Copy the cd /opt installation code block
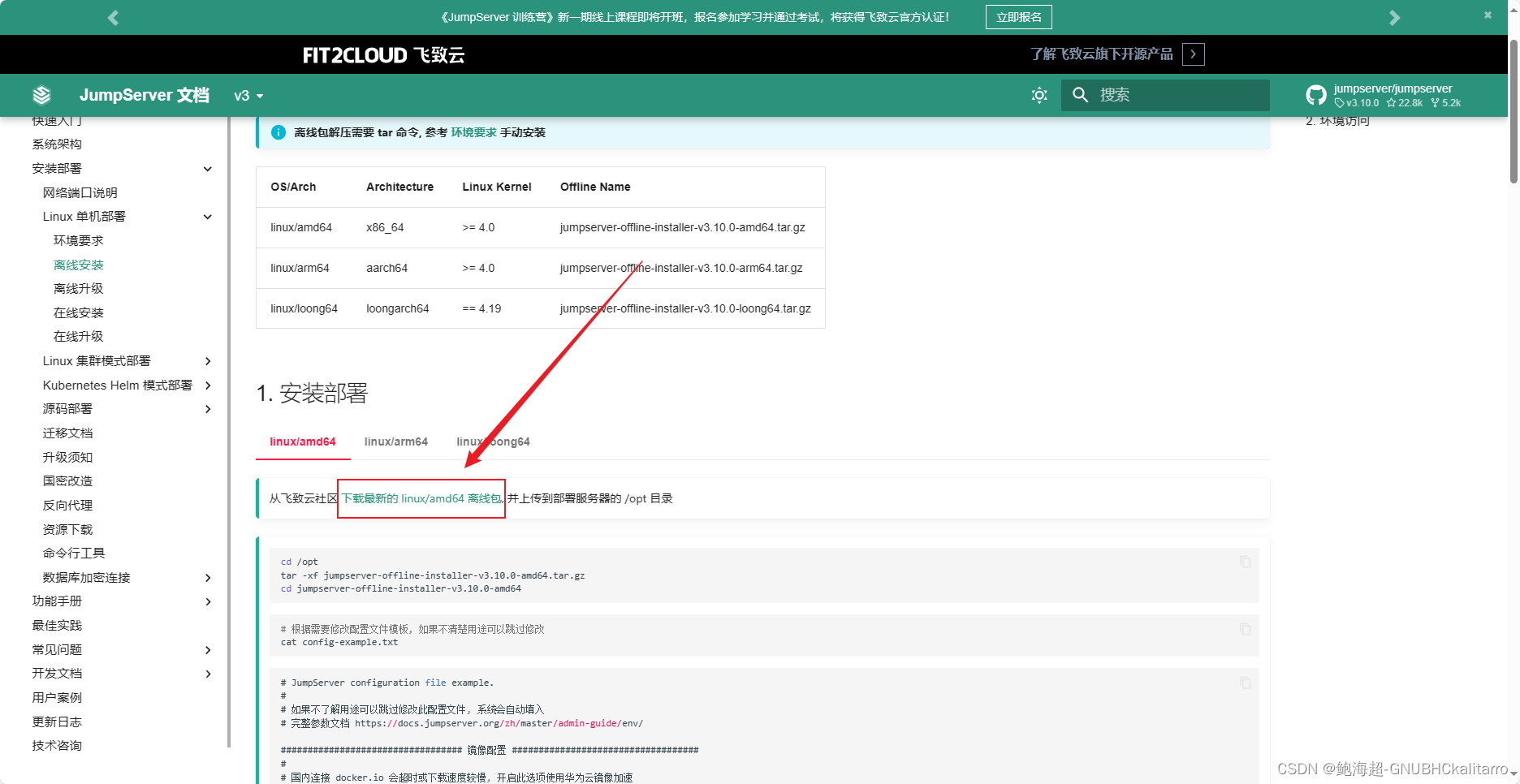 1245,562
